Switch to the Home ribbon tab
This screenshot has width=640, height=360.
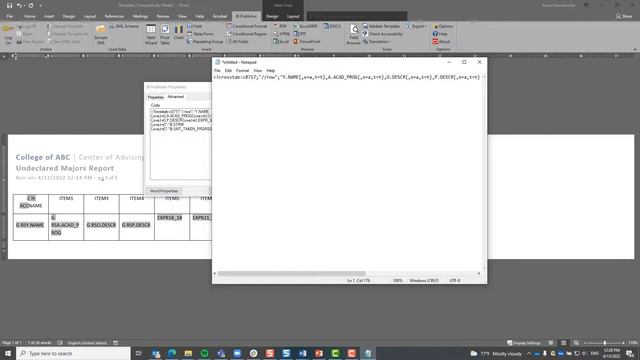click(29, 16)
